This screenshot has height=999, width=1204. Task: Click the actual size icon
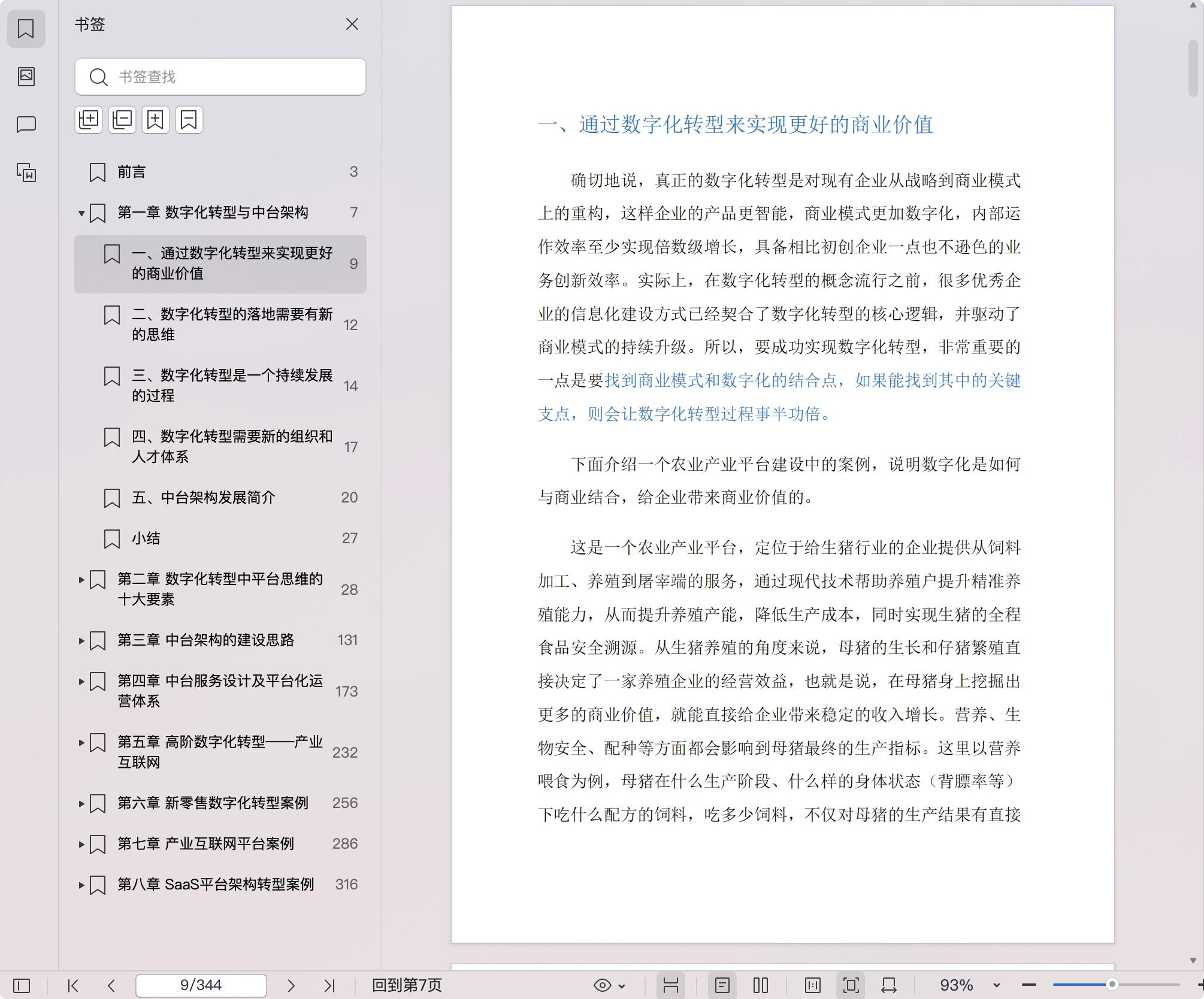coord(813,985)
